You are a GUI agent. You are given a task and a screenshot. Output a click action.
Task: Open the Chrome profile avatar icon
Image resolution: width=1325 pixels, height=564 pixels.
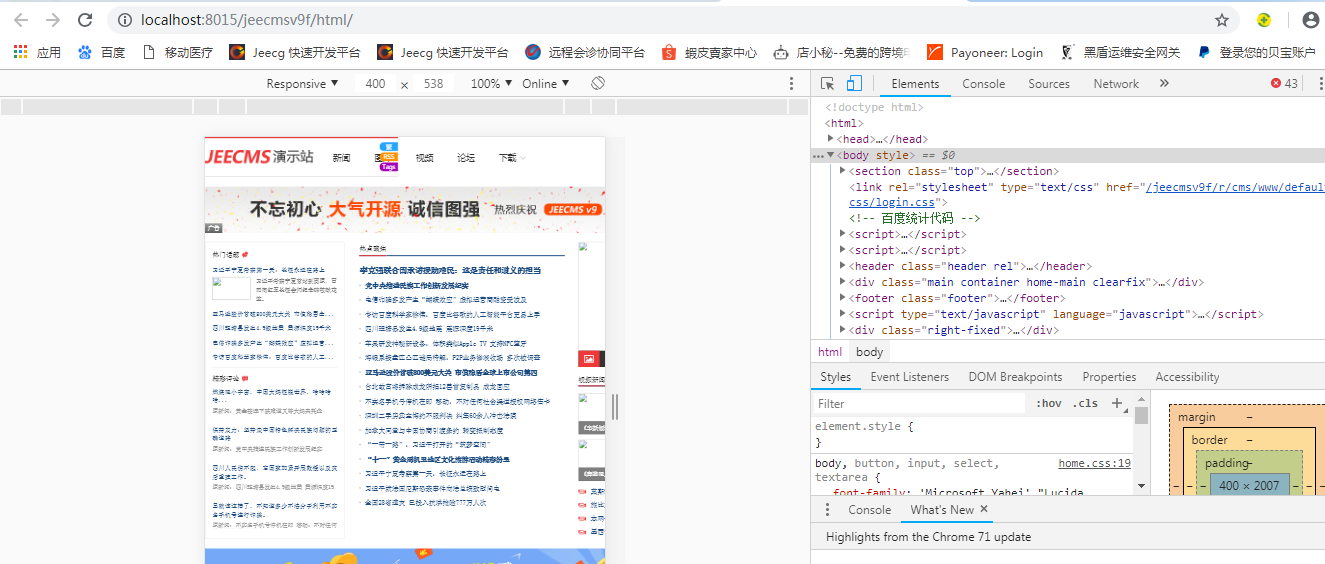(1310, 20)
